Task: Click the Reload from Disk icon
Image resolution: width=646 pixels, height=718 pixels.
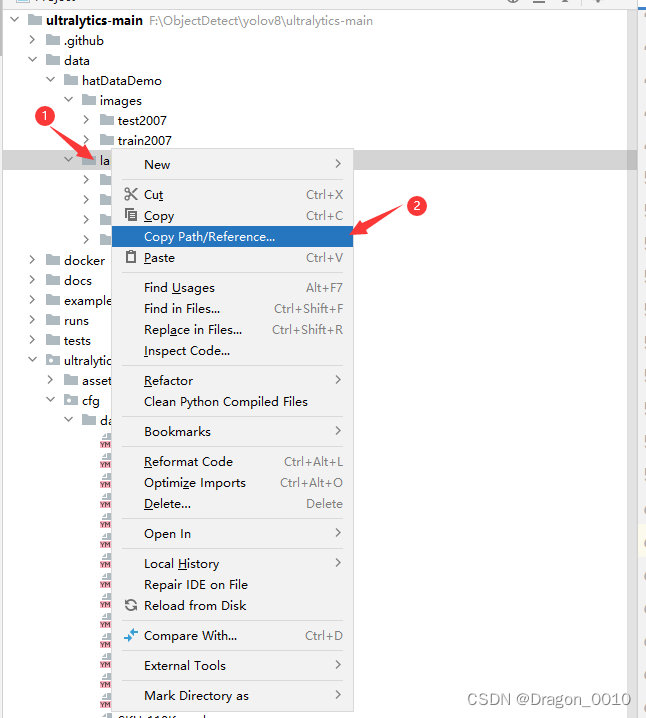Action: [x=131, y=605]
